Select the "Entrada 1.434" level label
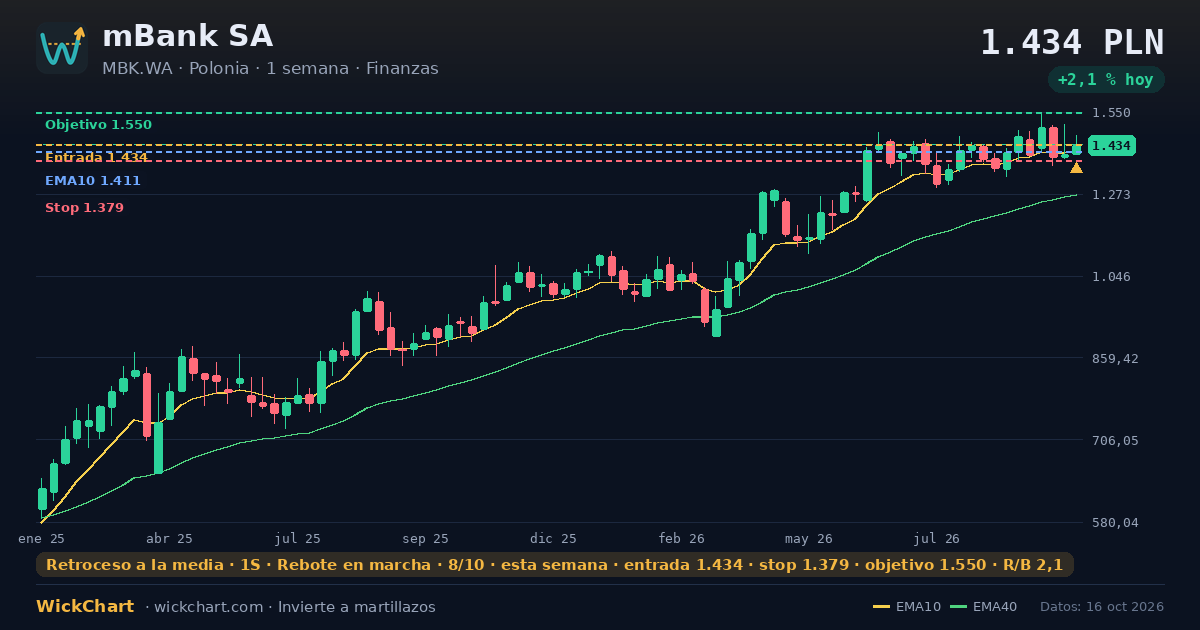Viewport: 1200px width, 630px height. (x=96, y=157)
